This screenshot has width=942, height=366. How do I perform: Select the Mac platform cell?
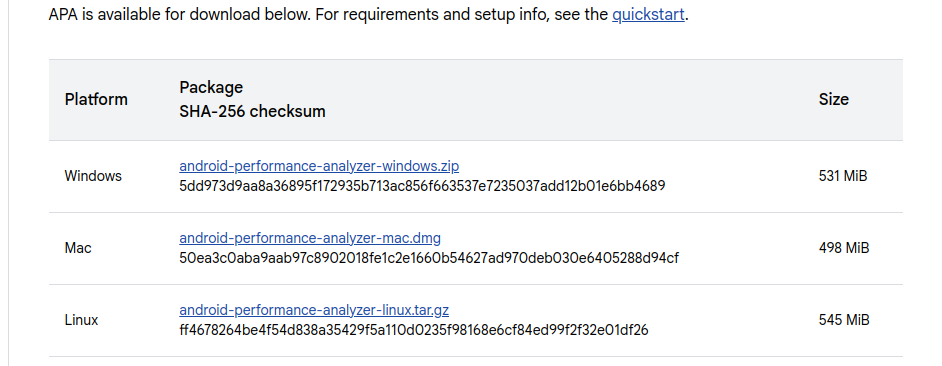coord(78,248)
